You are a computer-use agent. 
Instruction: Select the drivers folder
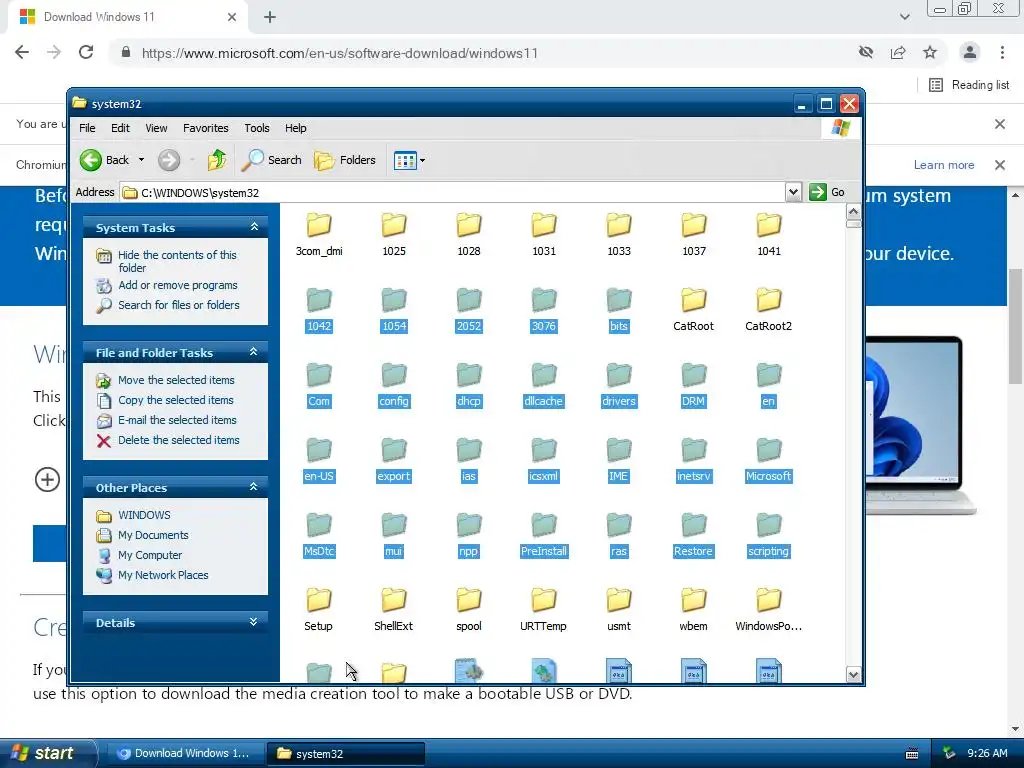click(x=618, y=384)
